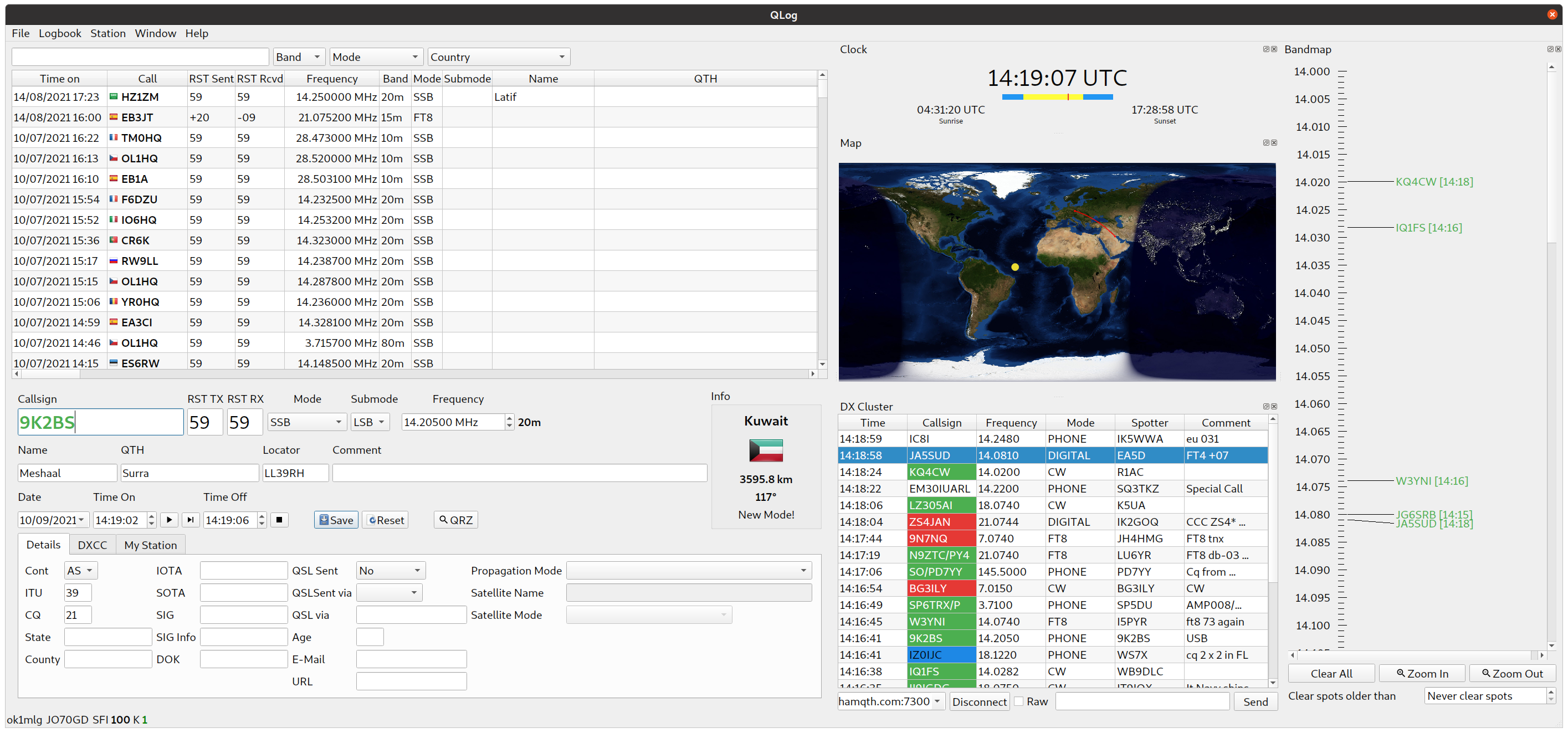The height and width of the screenshot is (733, 1568).
Task: Open the QSL Sent dropdown
Action: [x=390, y=571]
